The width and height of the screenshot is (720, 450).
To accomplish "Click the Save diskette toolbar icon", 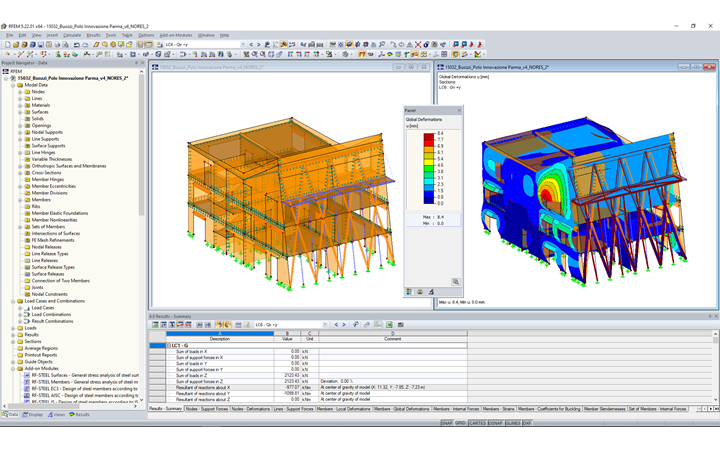I will click(40, 45).
